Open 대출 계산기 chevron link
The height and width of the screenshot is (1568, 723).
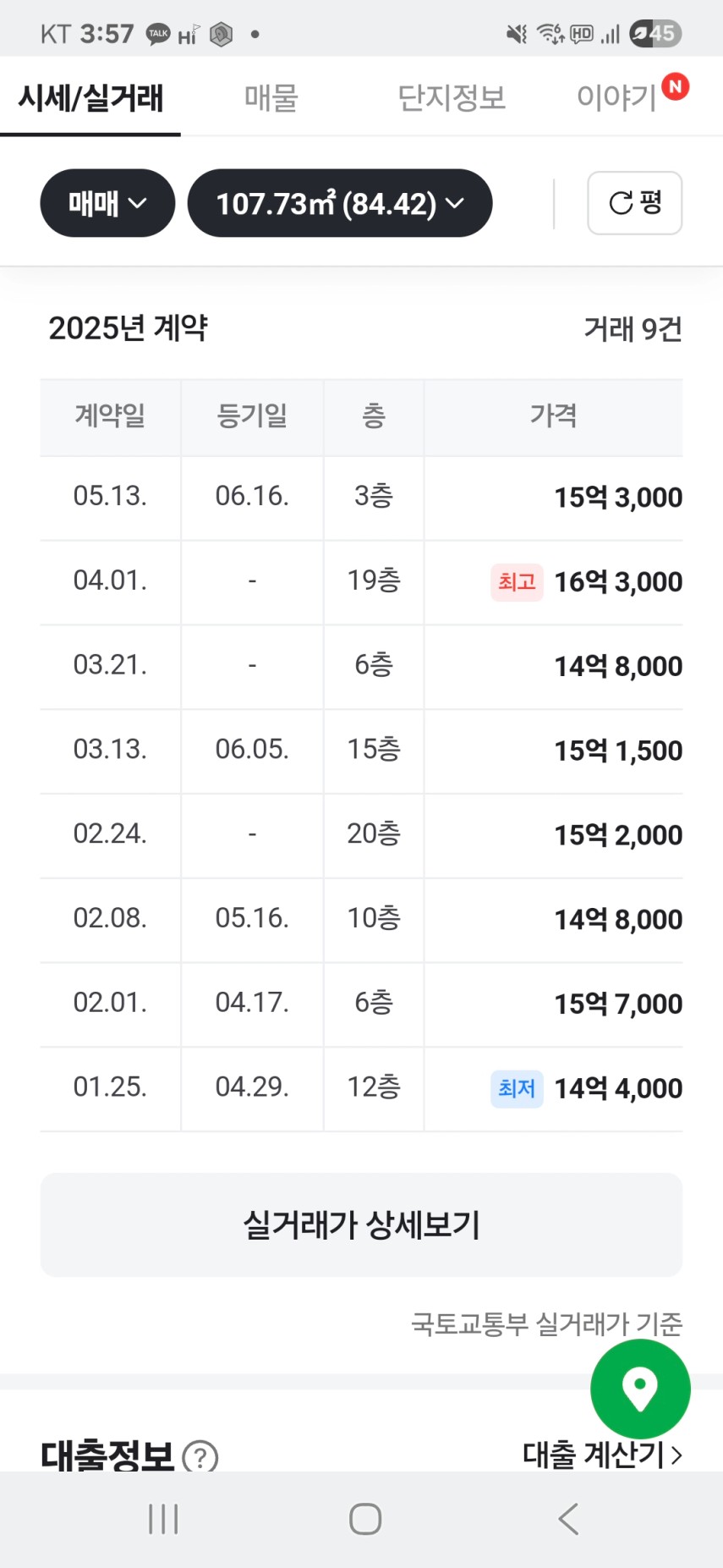(x=602, y=1455)
